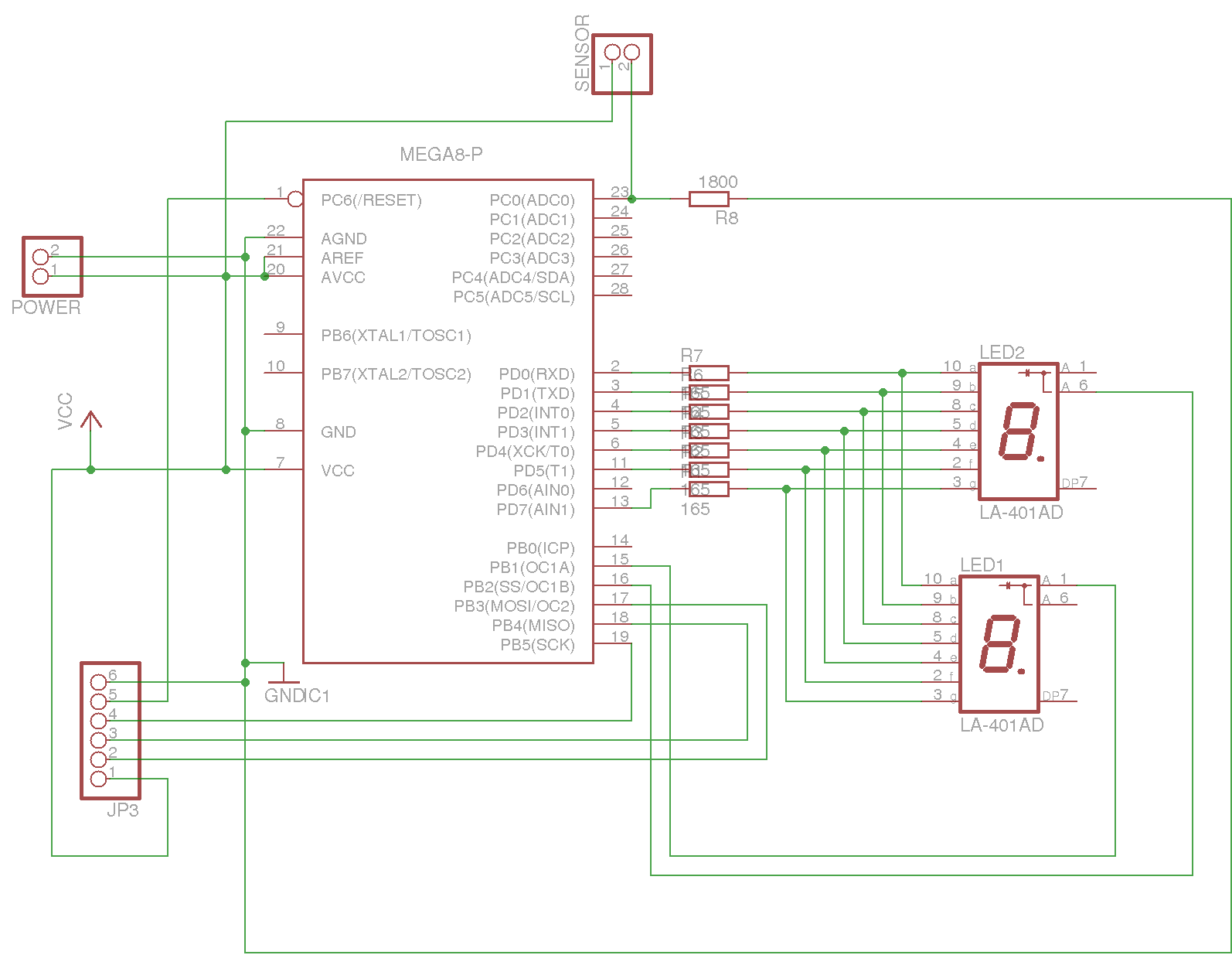Click the R8 reference label
The image size is (1232, 955).
[727, 218]
